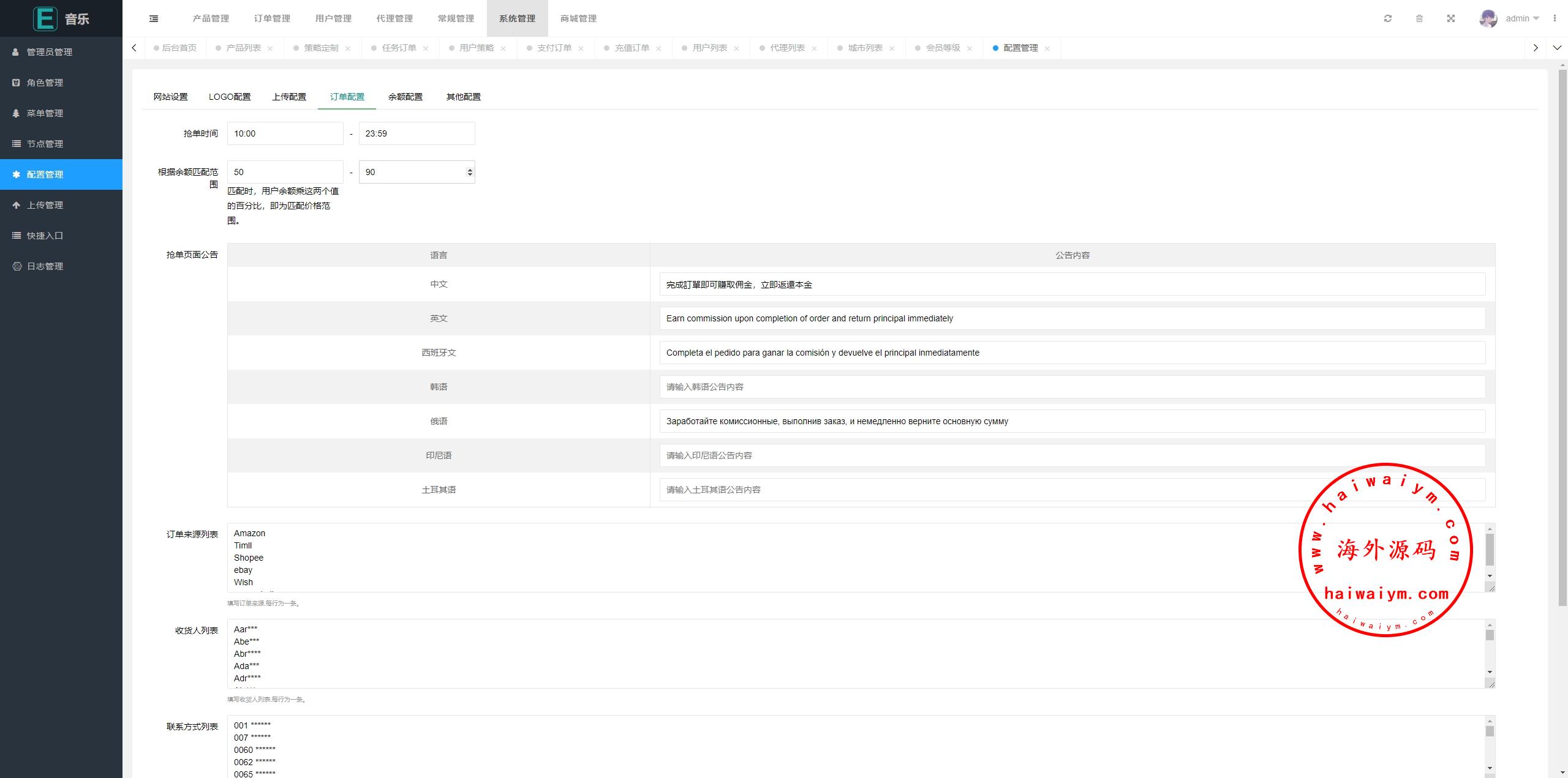Close the 会员等级 tab
The width and height of the screenshot is (1568, 778).
(x=970, y=48)
